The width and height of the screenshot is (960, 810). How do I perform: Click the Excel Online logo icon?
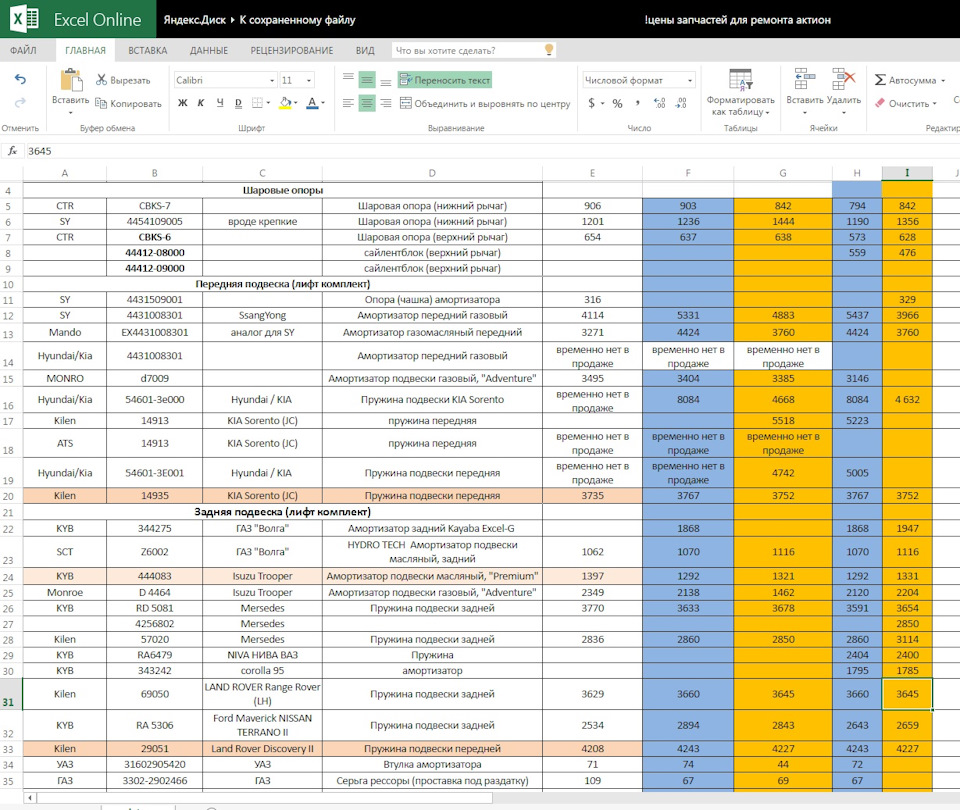point(25,19)
